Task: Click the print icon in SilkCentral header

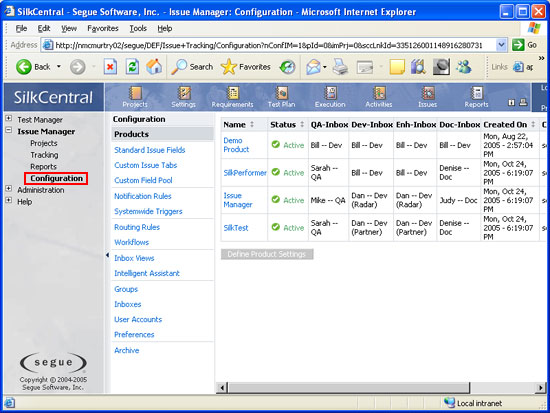Action: [523, 102]
